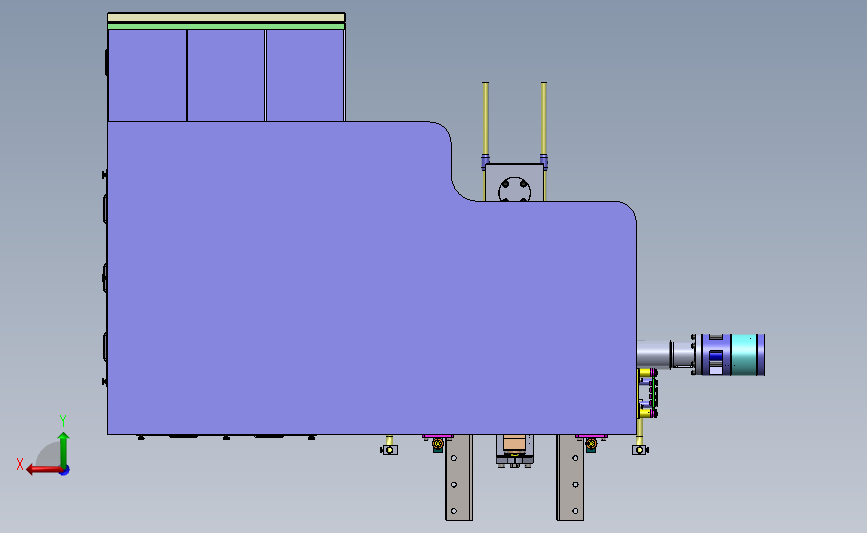
Task: Select the cyan motor section
Action: (744, 354)
